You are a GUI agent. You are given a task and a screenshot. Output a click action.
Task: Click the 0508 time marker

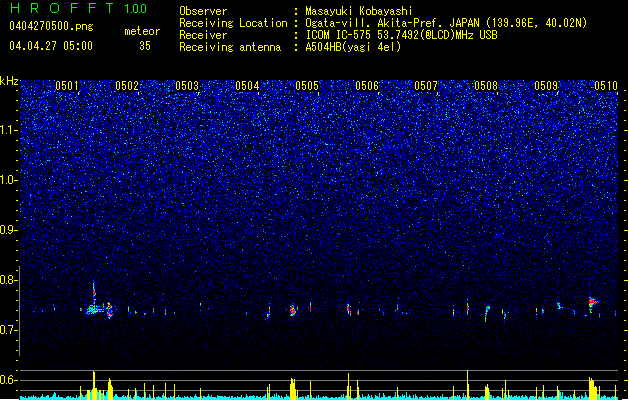coord(486,86)
